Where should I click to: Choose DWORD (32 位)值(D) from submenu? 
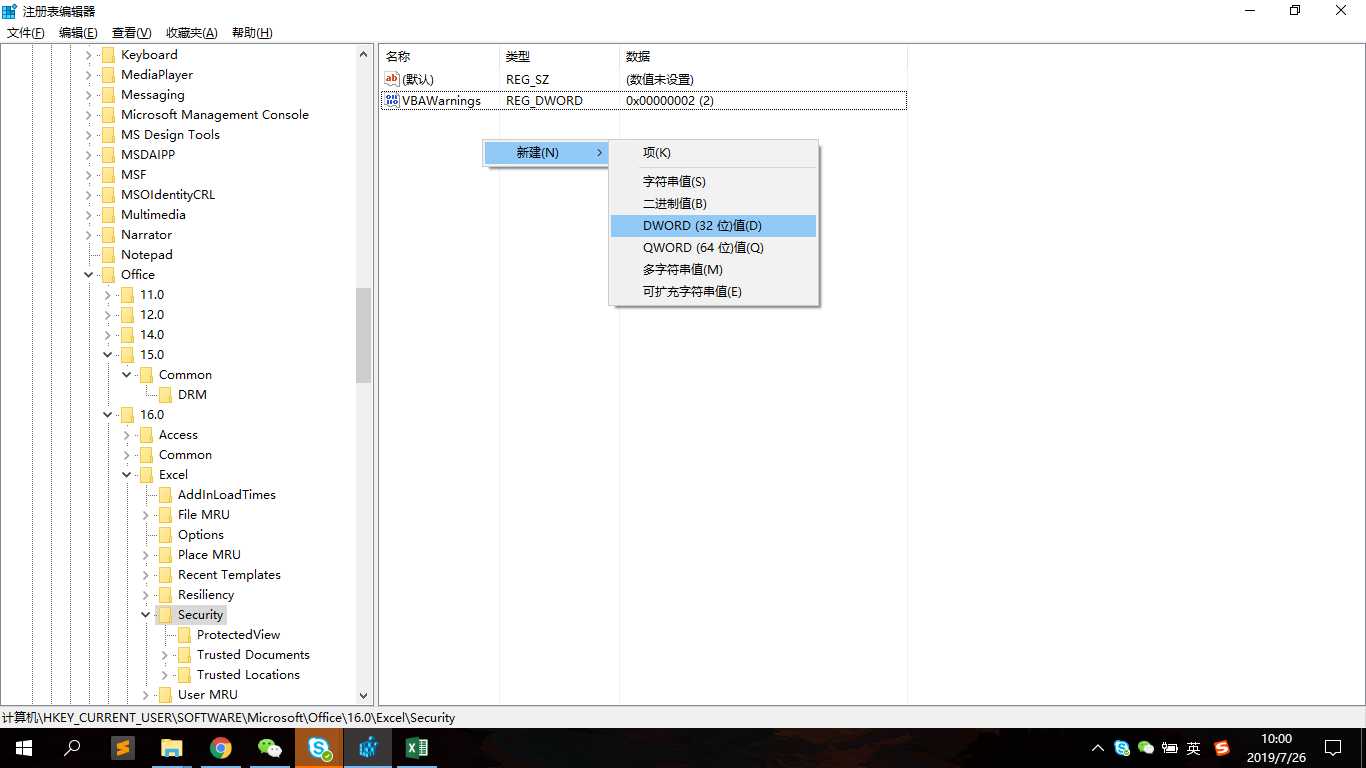pyautogui.click(x=714, y=226)
